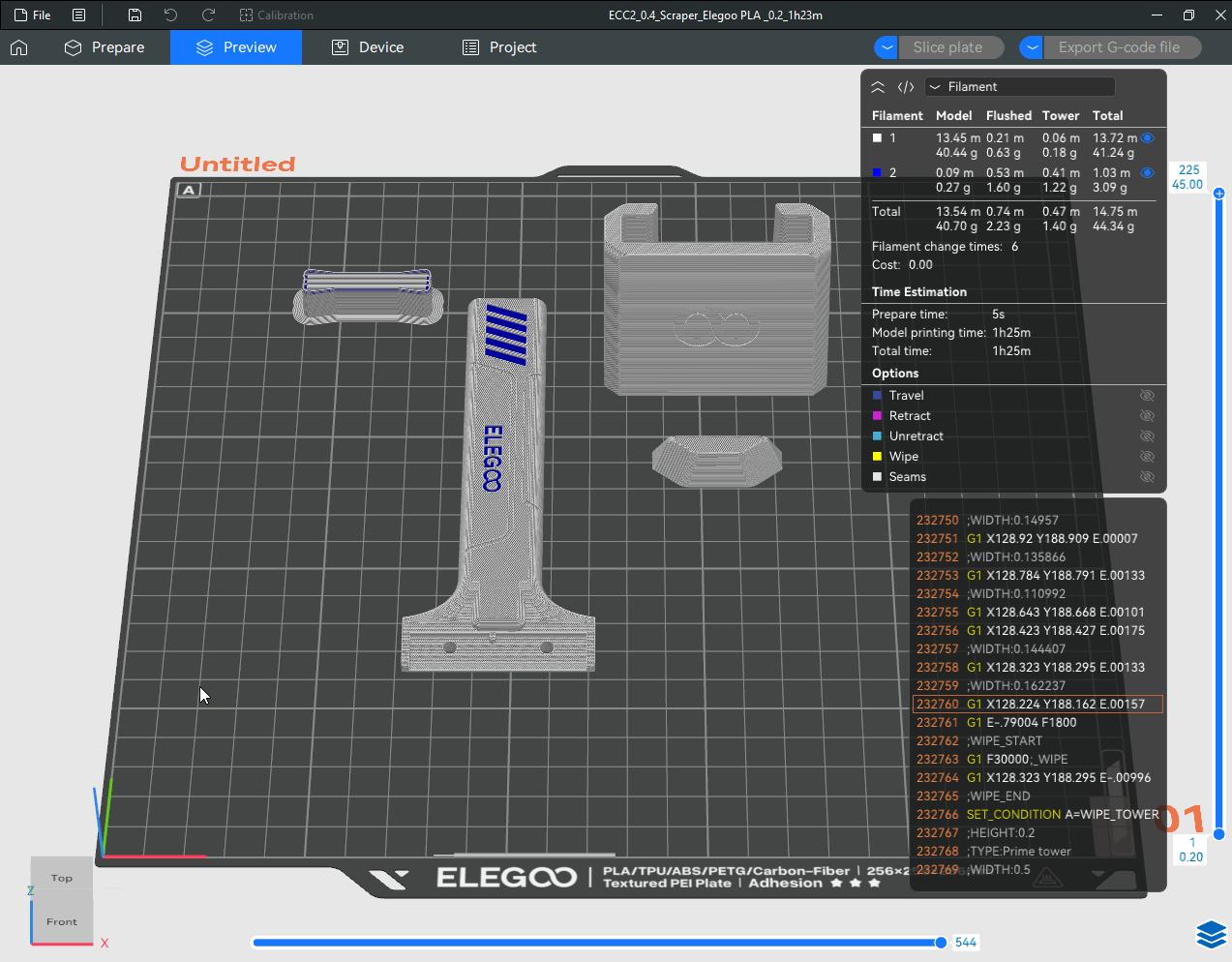Viewport: 1232px width, 962px height.
Task: Collapse the legend panel with double chevron
Action: pyautogui.click(x=878, y=87)
